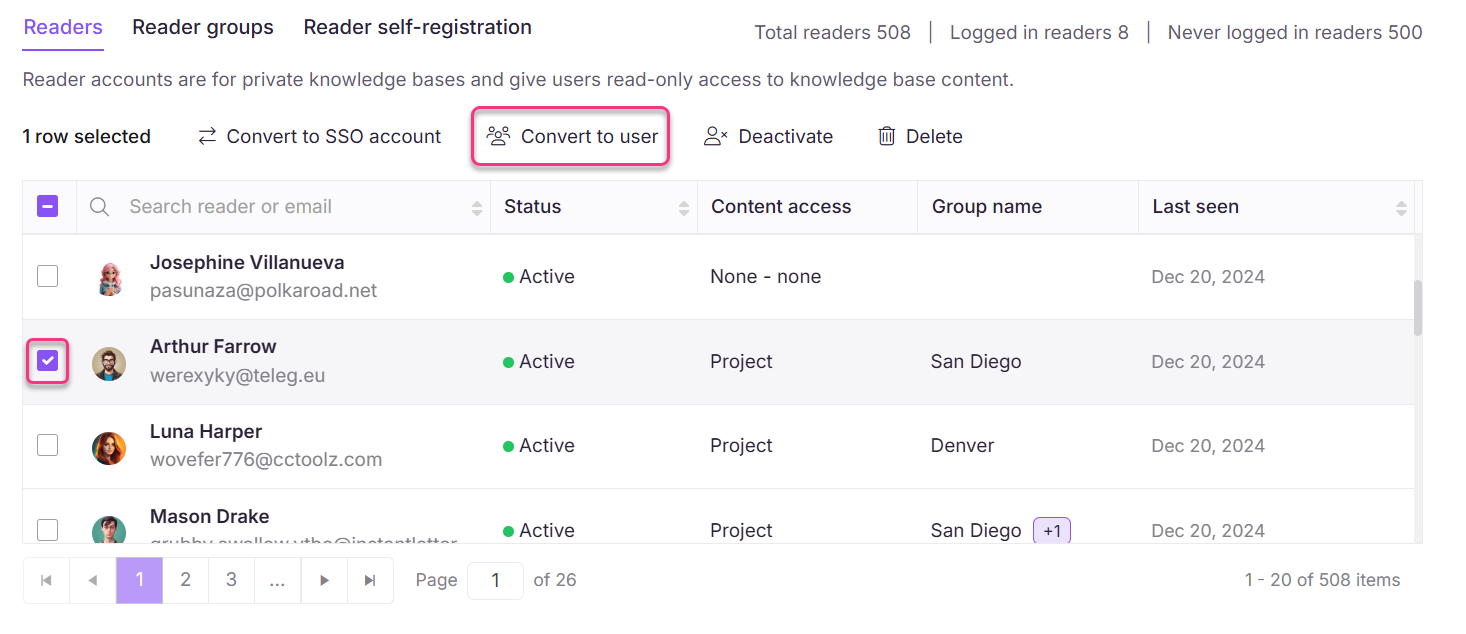
Task: Jump to first page via skip-back icon
Action: pos(46,580)
